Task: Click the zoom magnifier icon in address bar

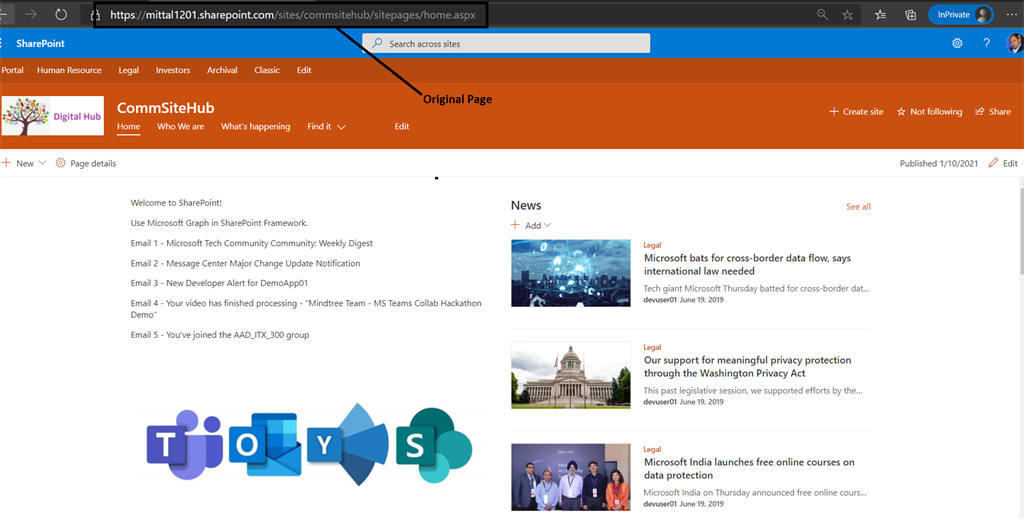Action: pos(822,14)
